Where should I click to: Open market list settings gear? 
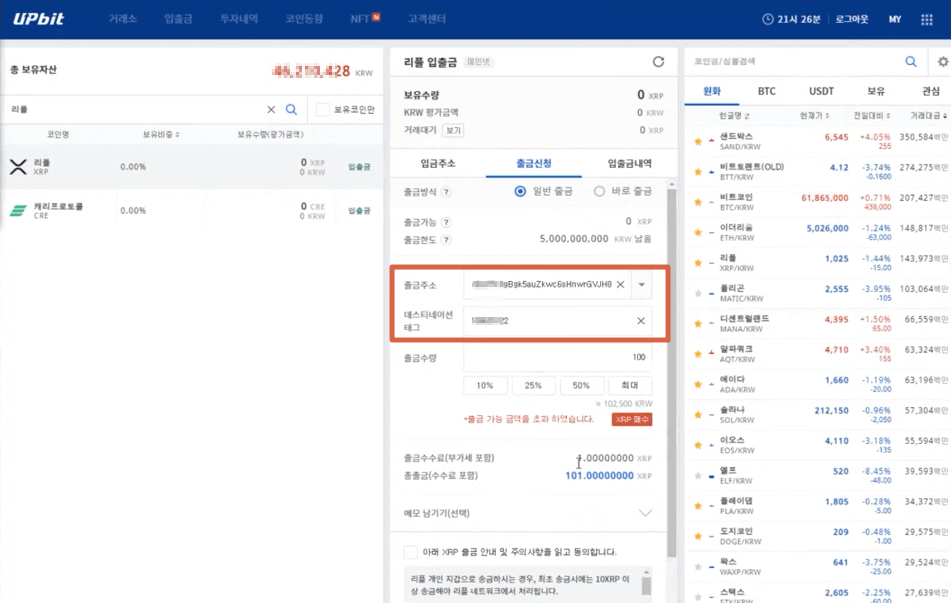click(943, 61)
